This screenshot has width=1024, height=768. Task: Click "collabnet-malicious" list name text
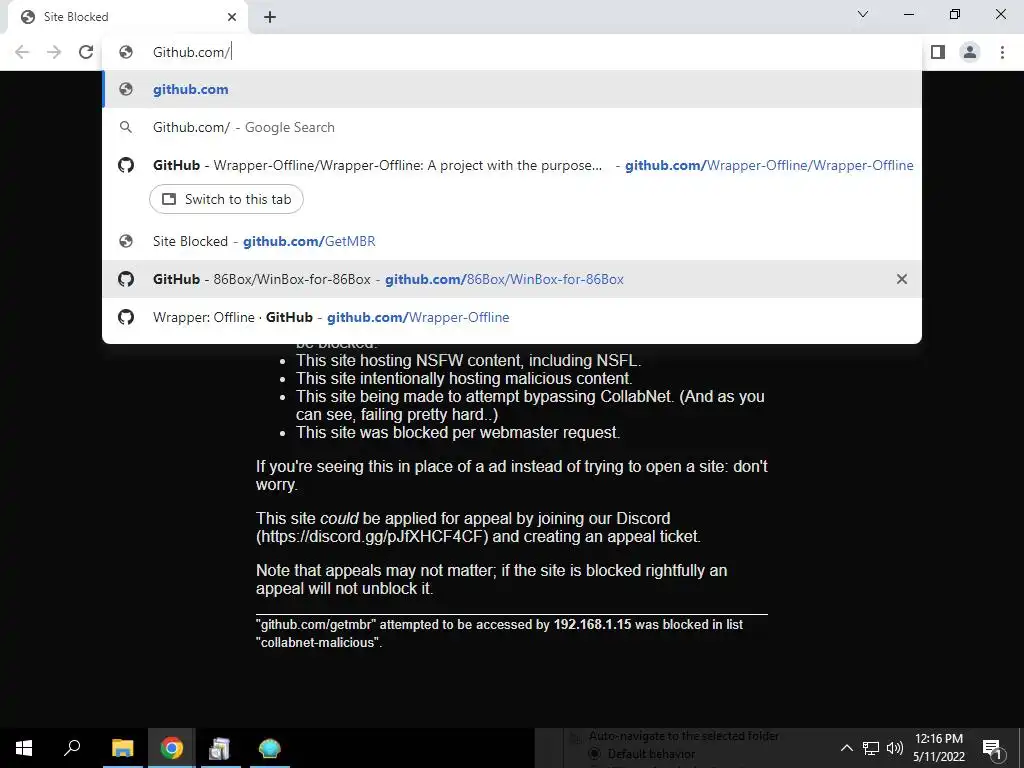pos(317,643)
